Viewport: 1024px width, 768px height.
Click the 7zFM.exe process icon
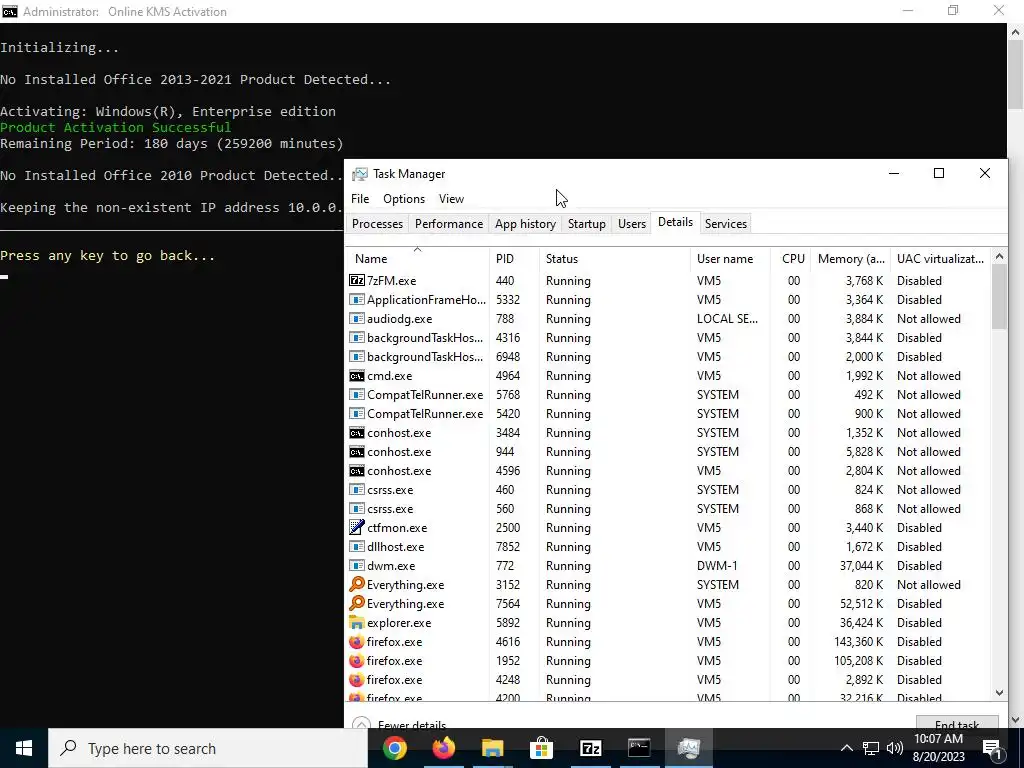(357, 281)
